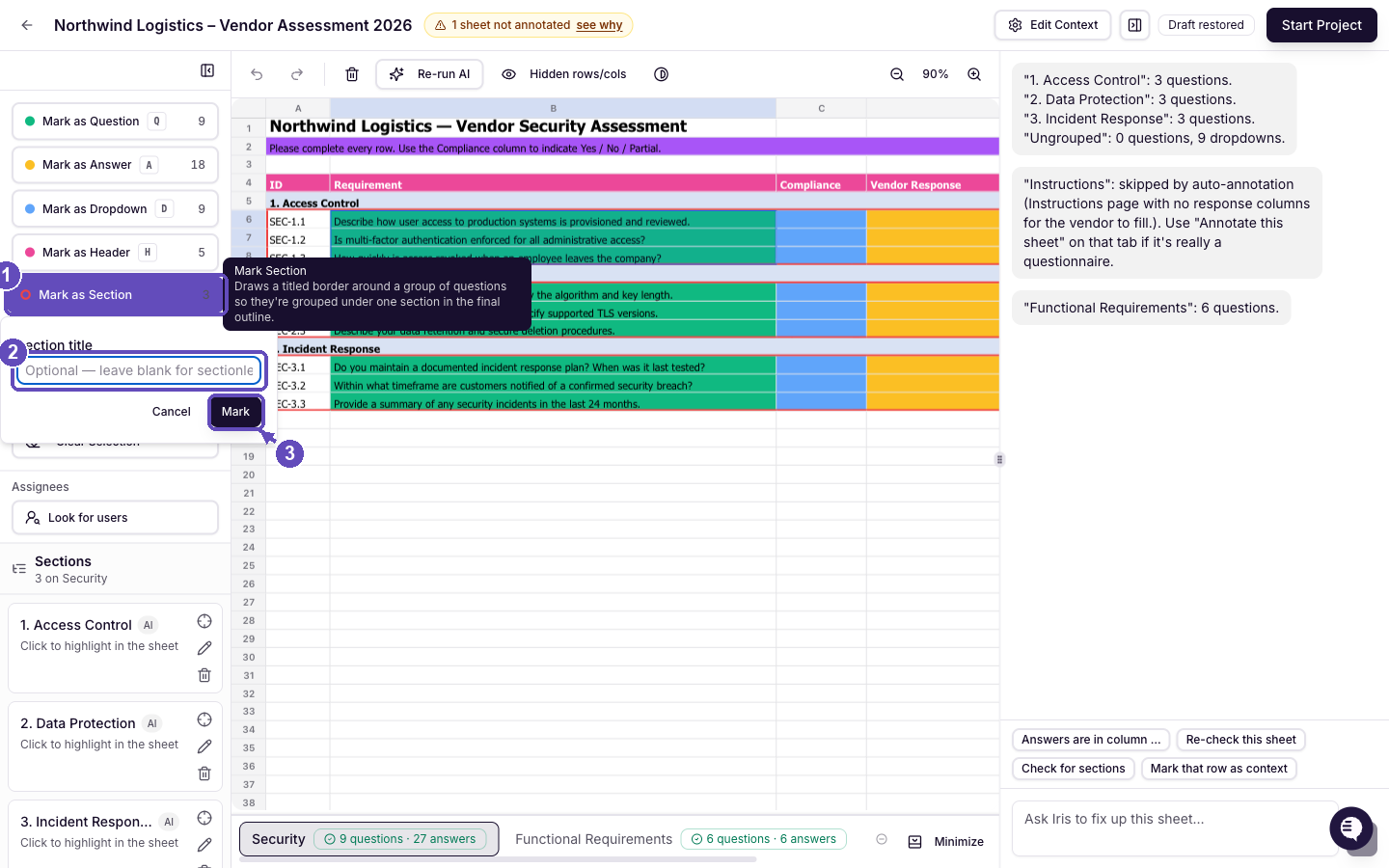
Task: Zoom in on the sheet
Action: point(974,74)
